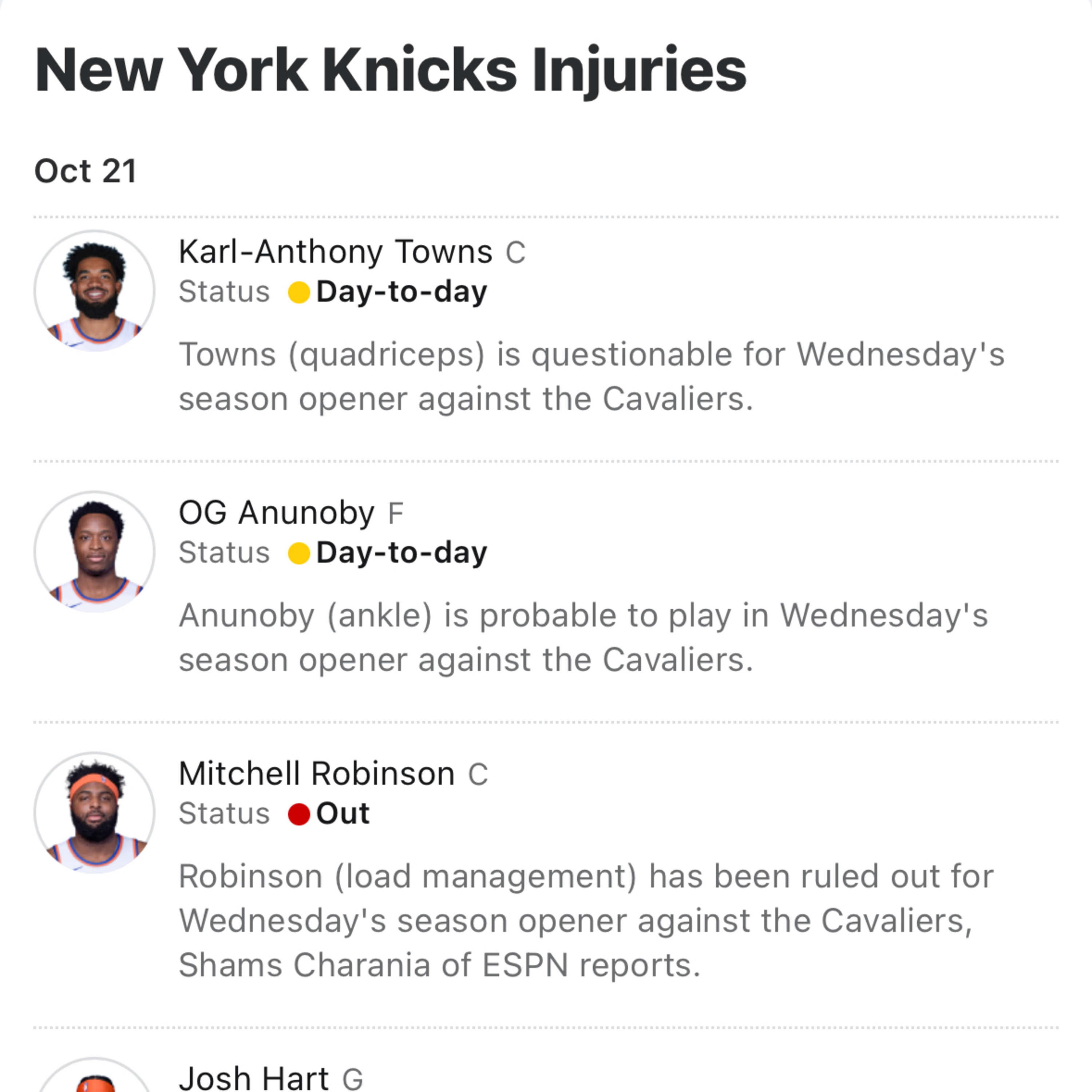Open Josh Hart's player name
1092x1092 pixels.
point(254,1077)
